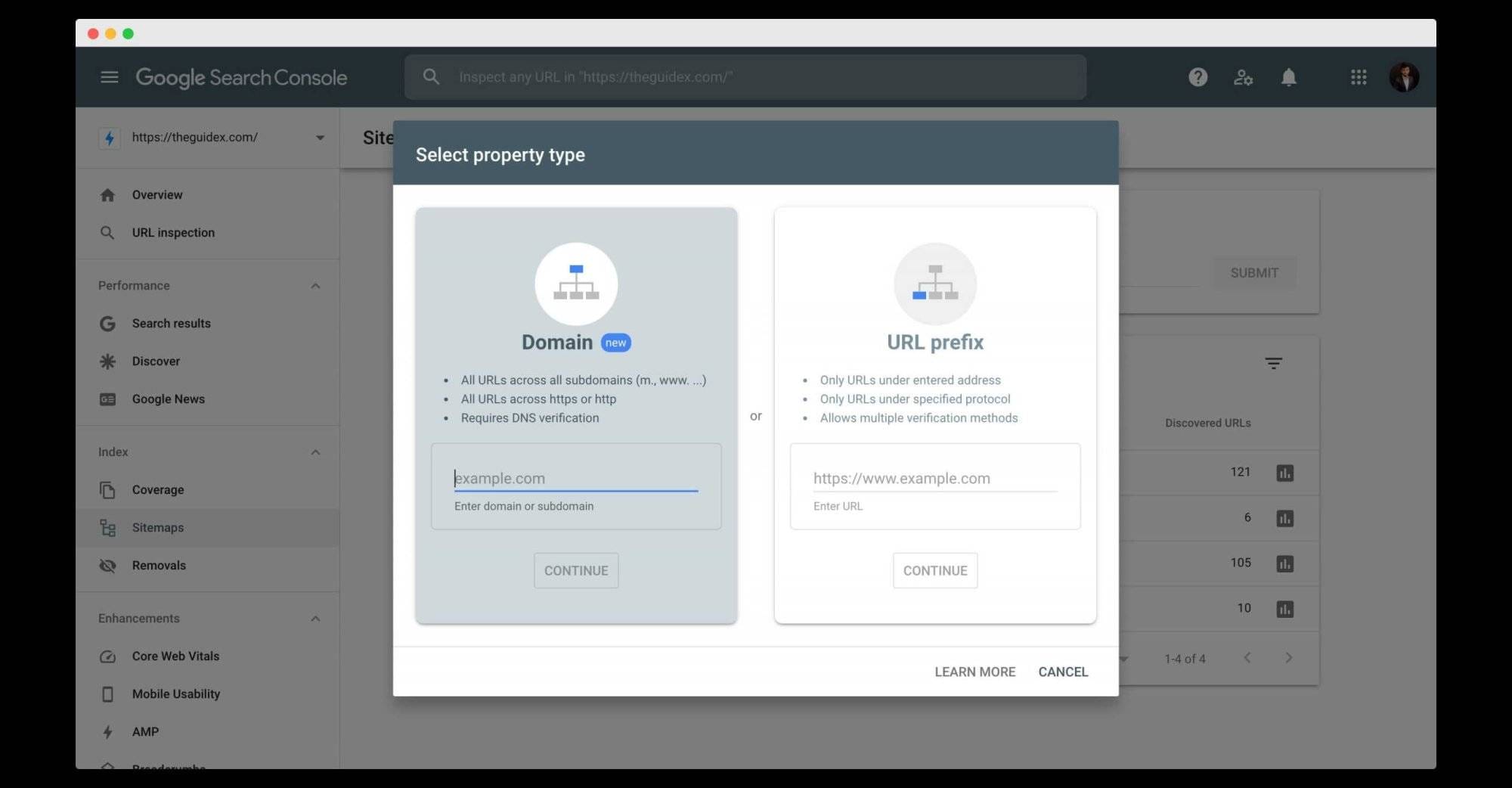This screenshot has width=1512, height=788.
Task: Click the Coverage pages icon
Action: click(107, 490)
